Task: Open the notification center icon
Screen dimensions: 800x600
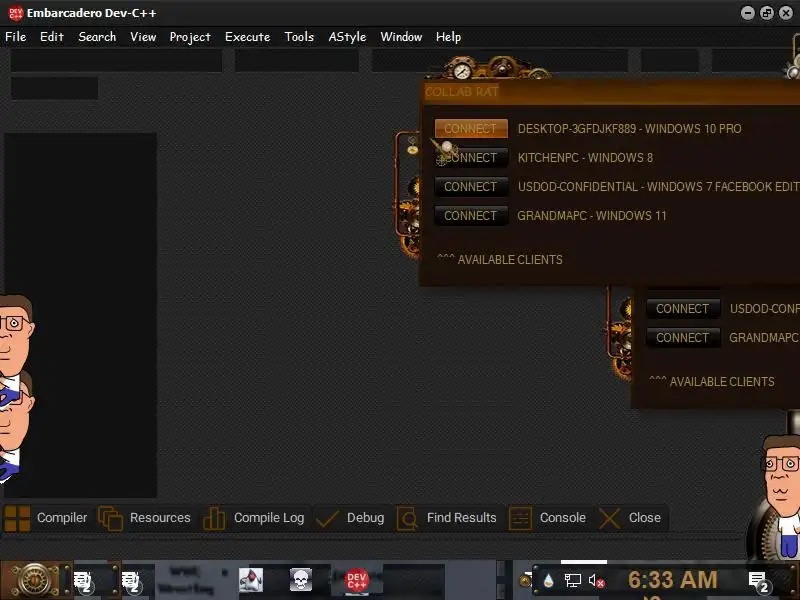Action: tap(758, 581)
